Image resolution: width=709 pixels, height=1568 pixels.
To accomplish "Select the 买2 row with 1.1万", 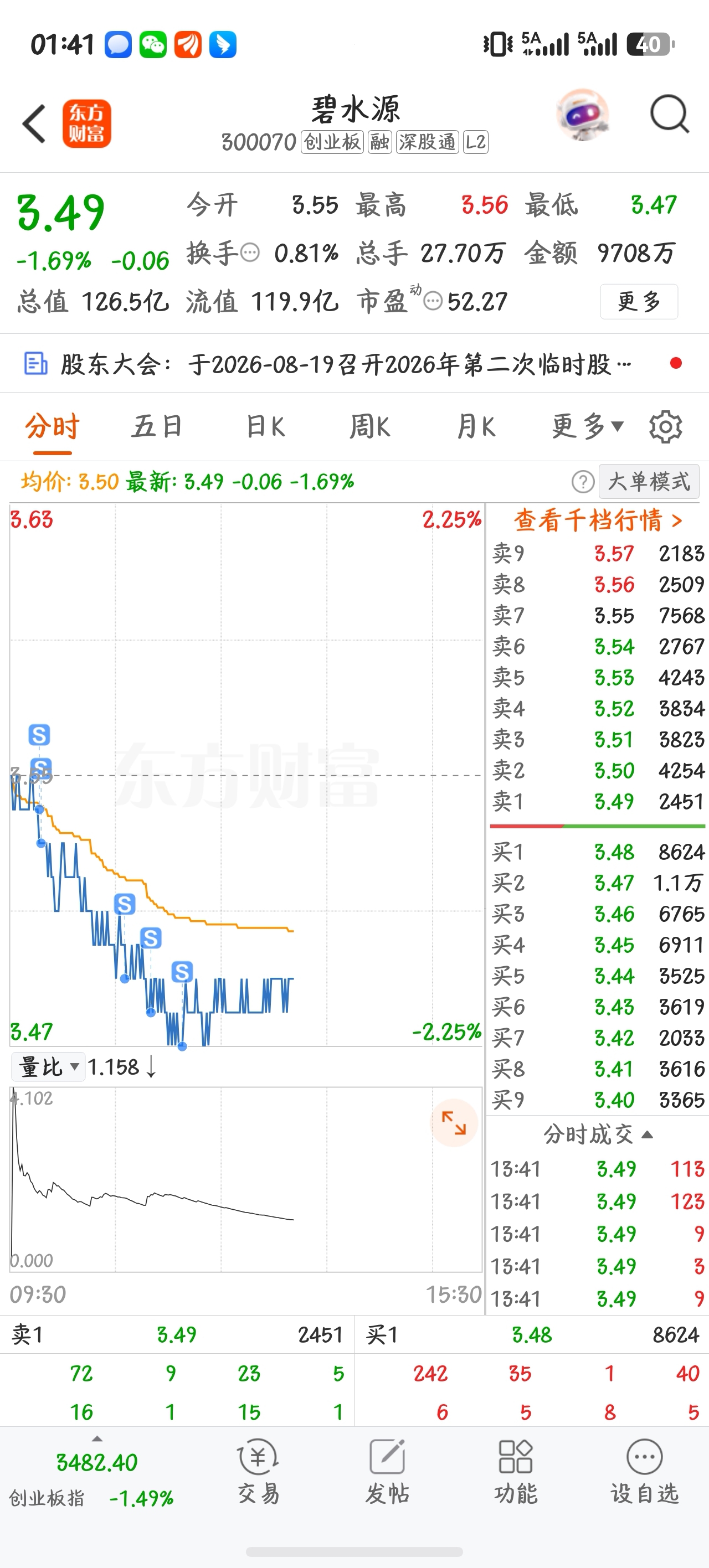I will tap(598, 883).
